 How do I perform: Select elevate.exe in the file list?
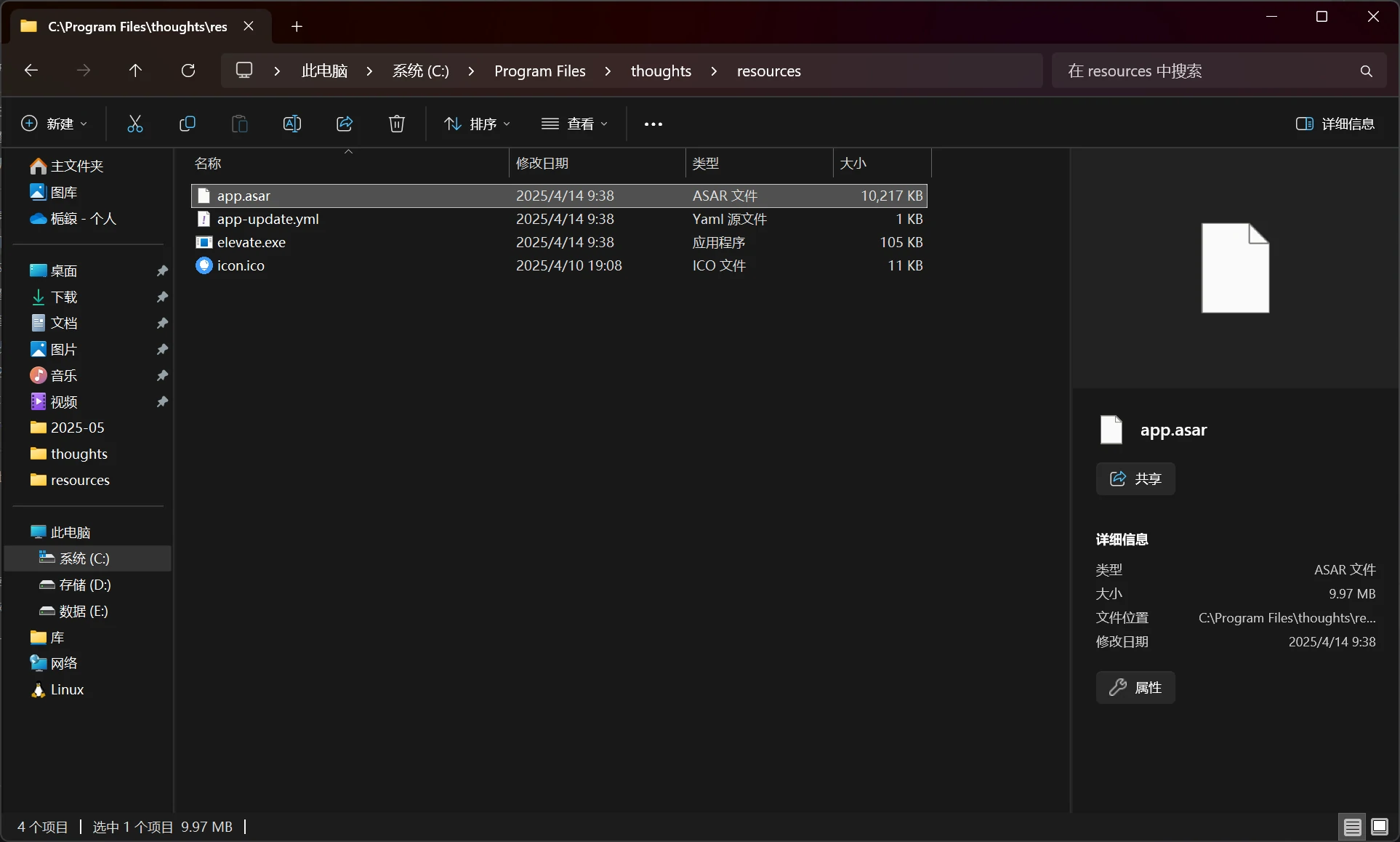pyautogui.click(x=252, y=242)
